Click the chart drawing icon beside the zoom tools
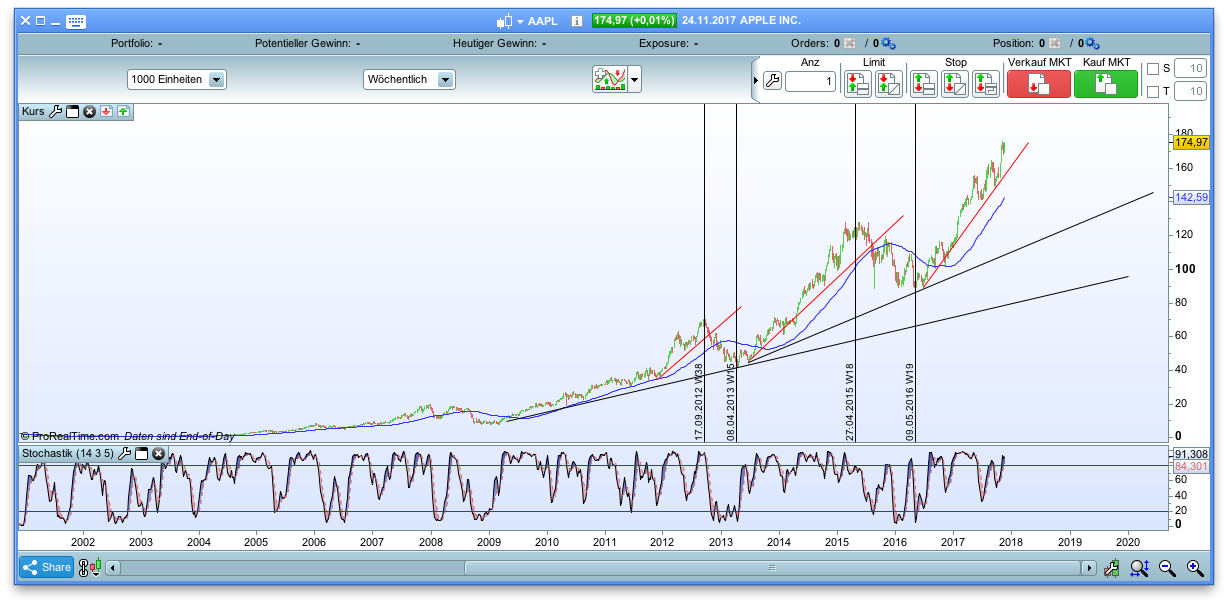Viewport: 1228px width, 605px height. pyautogui.click(x=1112, y=568)
